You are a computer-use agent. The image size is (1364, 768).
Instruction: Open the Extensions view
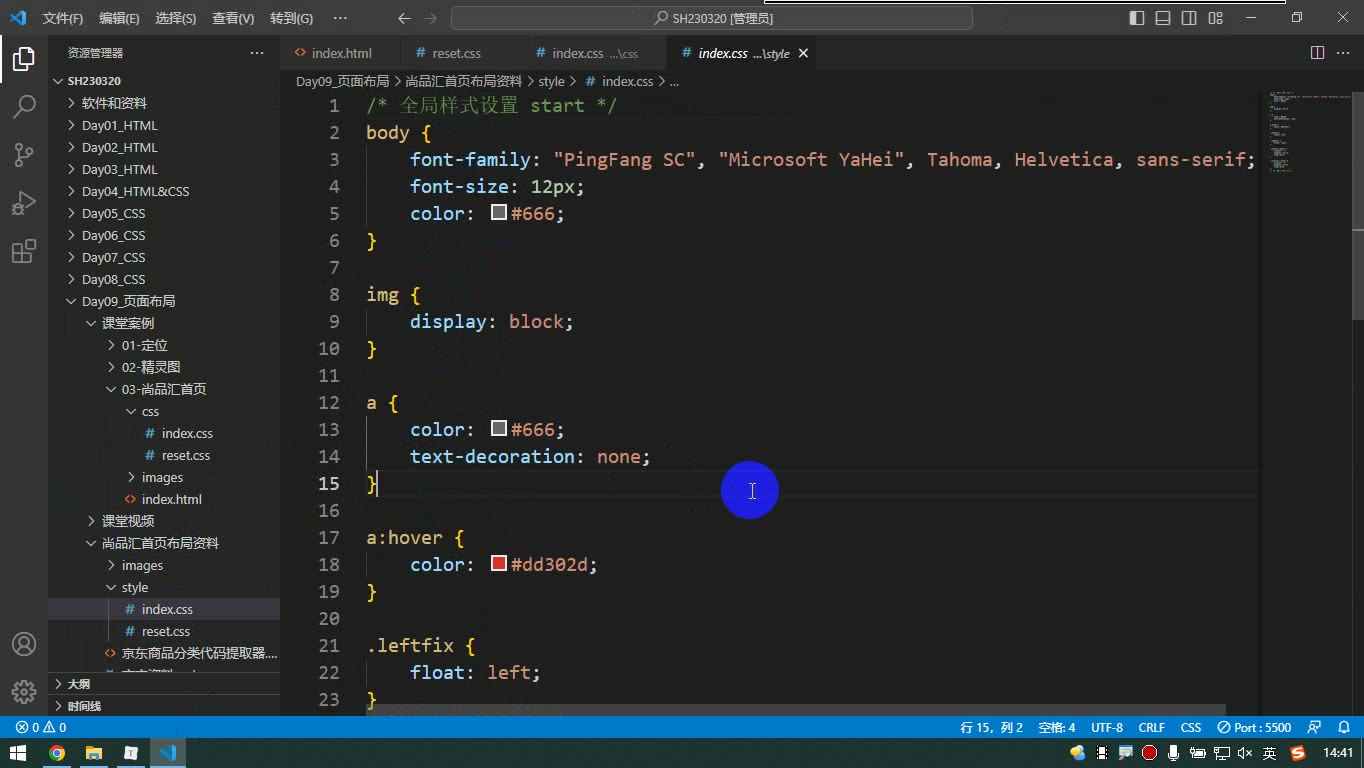pyautogui.click(x=24, y=251)
